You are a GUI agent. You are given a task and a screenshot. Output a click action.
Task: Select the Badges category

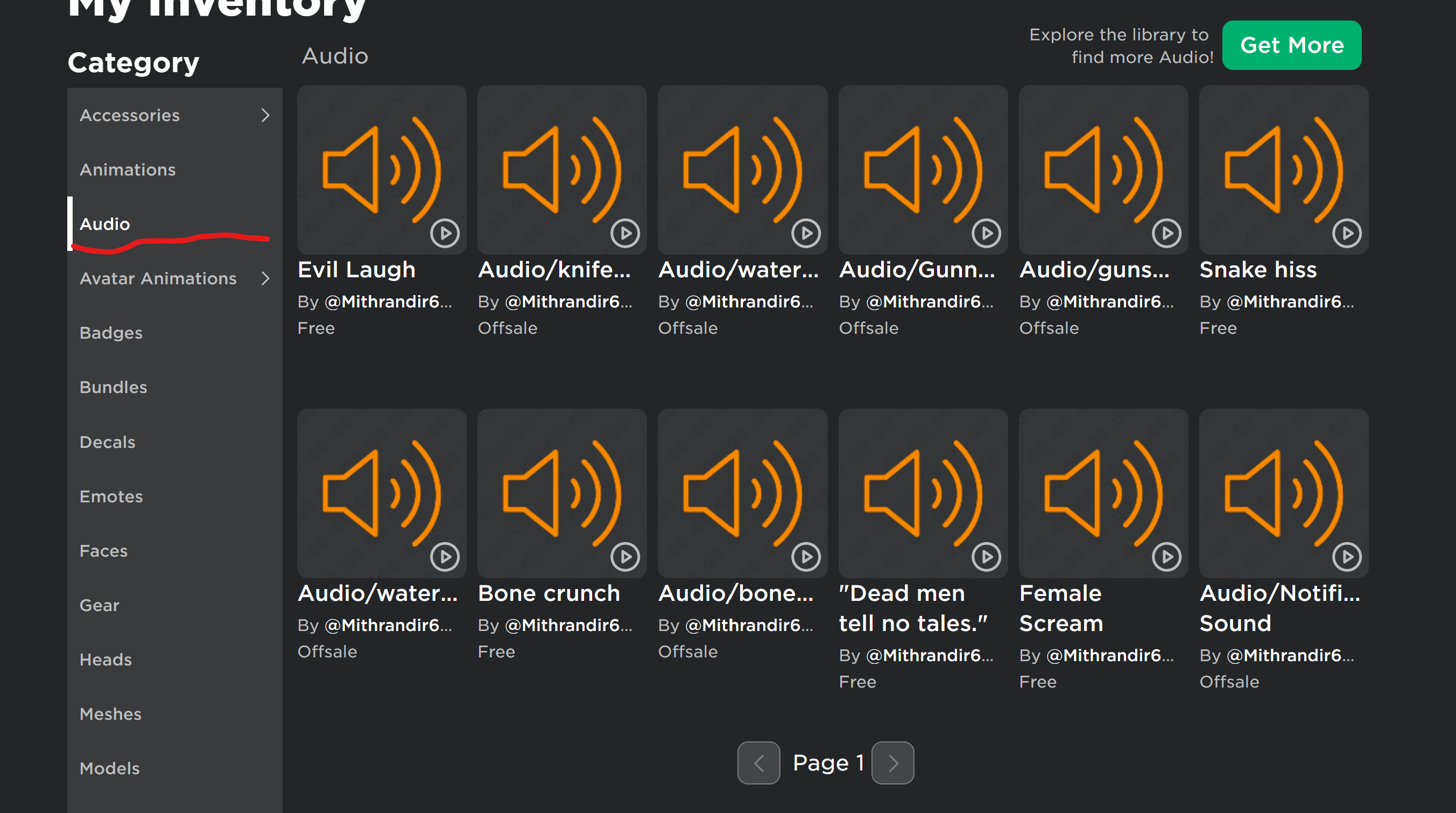[111, 332]
